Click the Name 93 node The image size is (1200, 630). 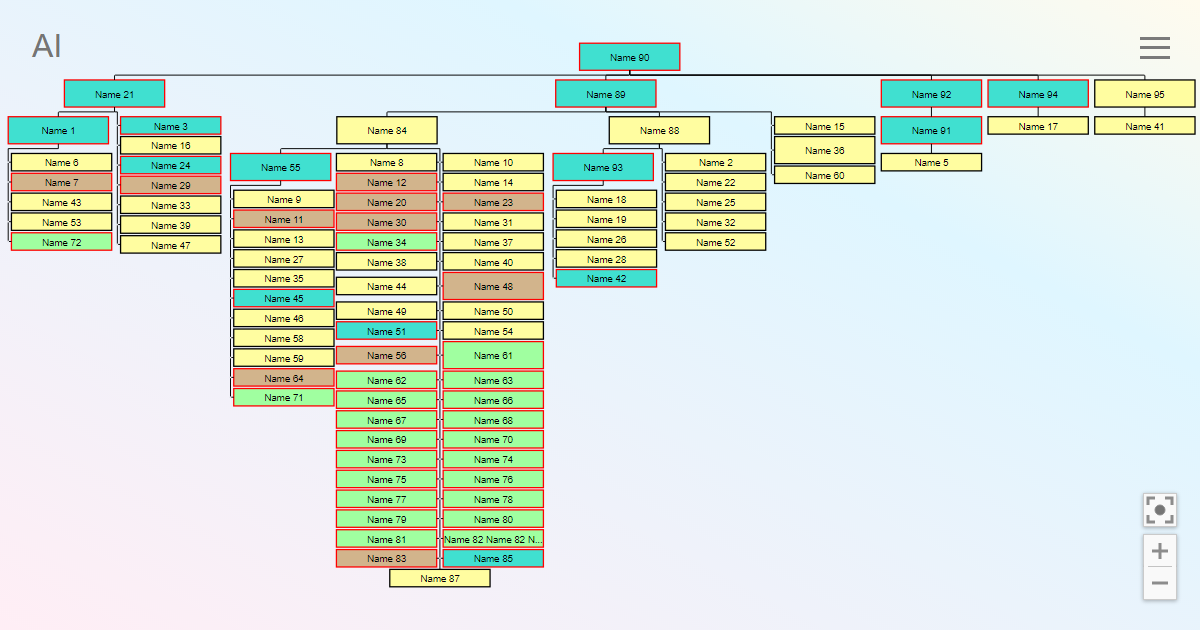coord(603,166)
